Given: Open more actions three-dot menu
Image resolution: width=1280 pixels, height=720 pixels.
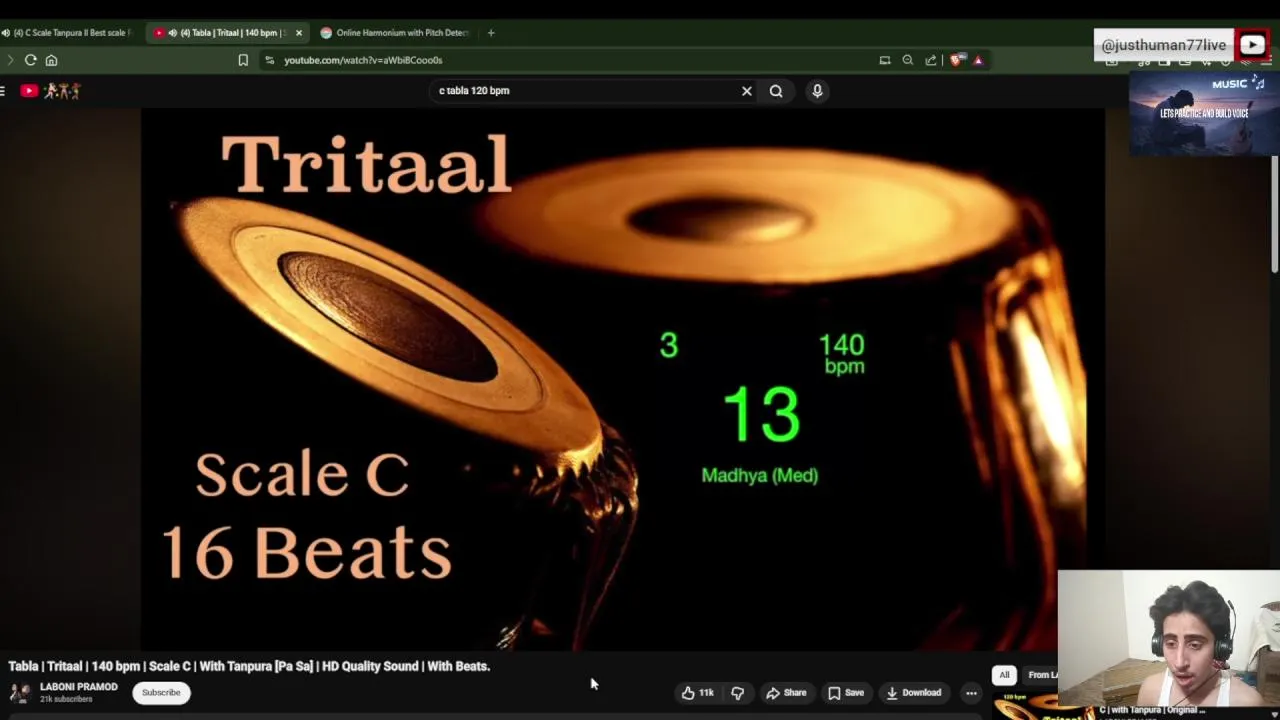Looking at the screenshot, I should click(971, 692).
